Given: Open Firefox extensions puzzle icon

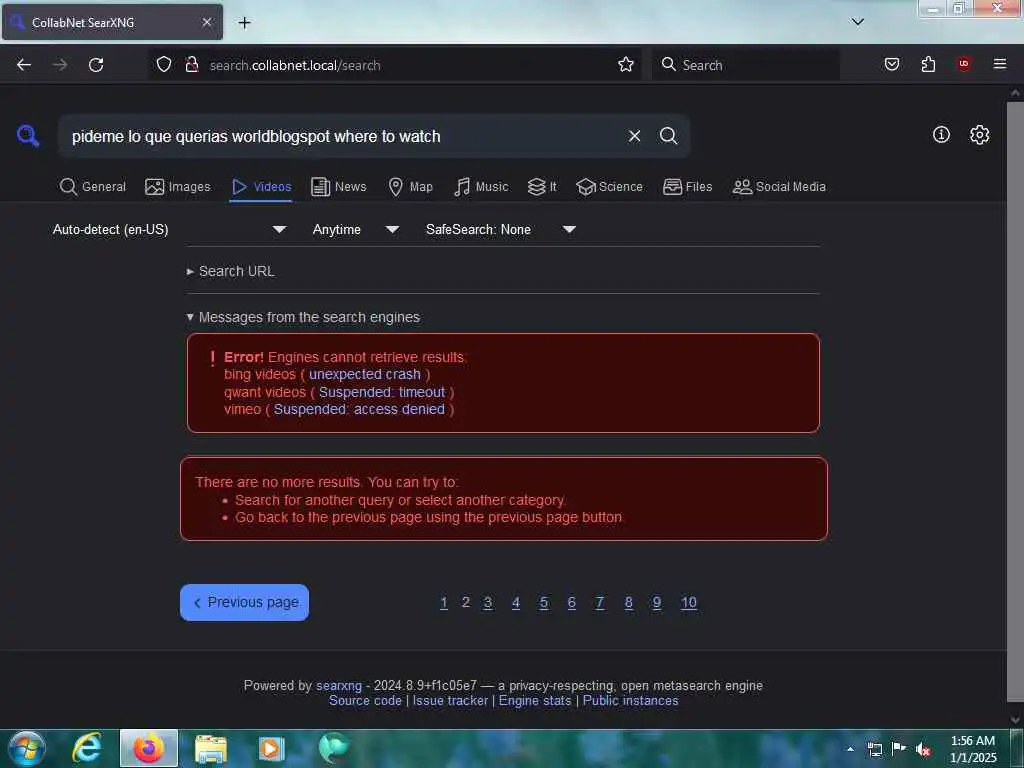Looking at the screenshot, I should [928, 64].
